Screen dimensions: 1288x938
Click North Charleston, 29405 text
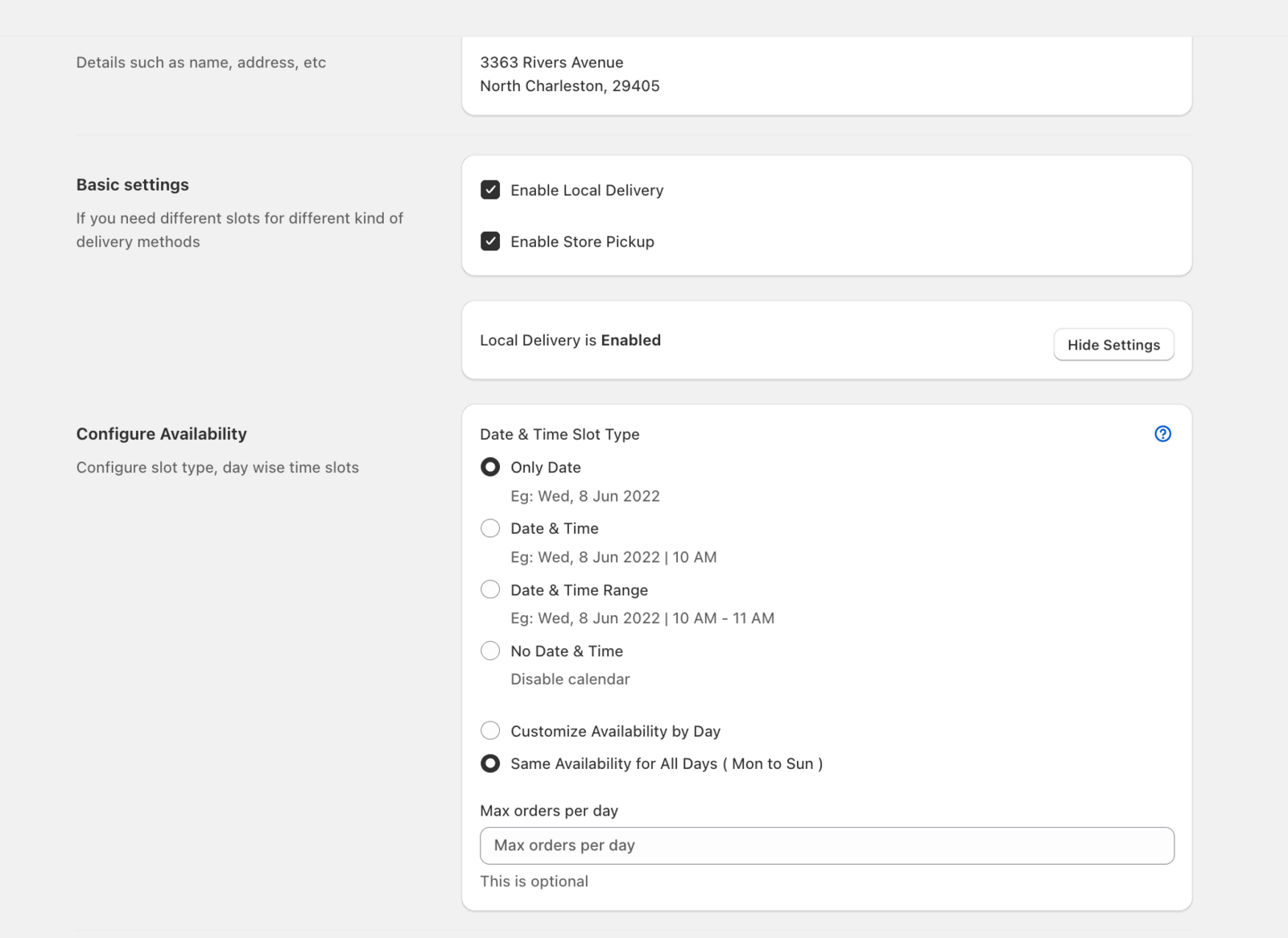[x=570, y=85]
